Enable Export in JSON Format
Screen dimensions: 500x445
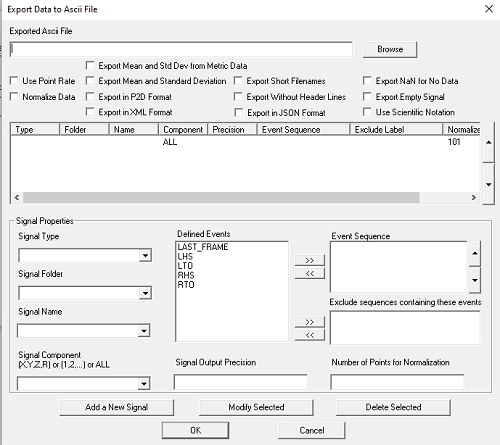(x=239, y=113)
